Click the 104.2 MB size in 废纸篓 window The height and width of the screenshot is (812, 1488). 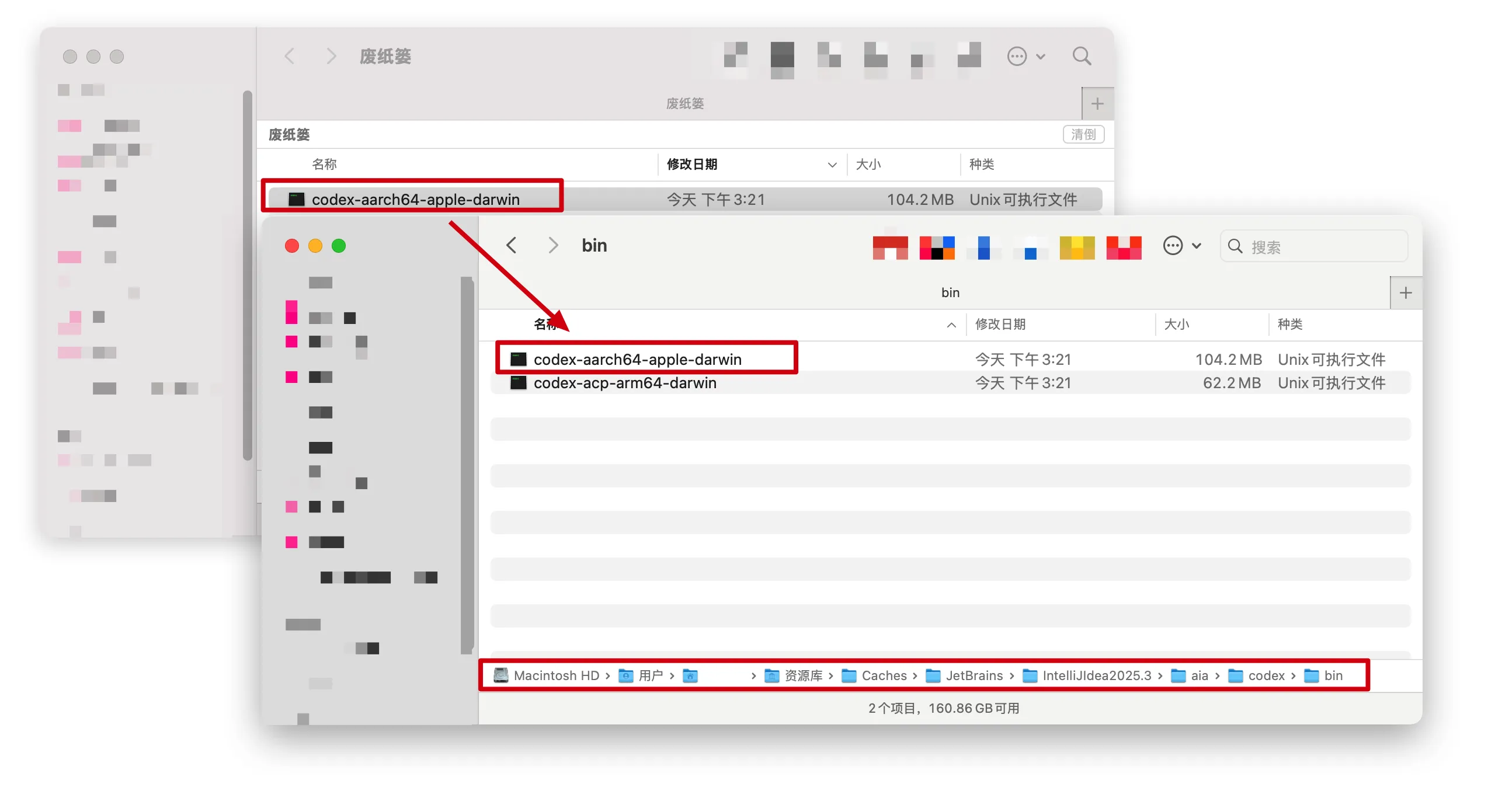pyautogui.click(x=920, y=200)
